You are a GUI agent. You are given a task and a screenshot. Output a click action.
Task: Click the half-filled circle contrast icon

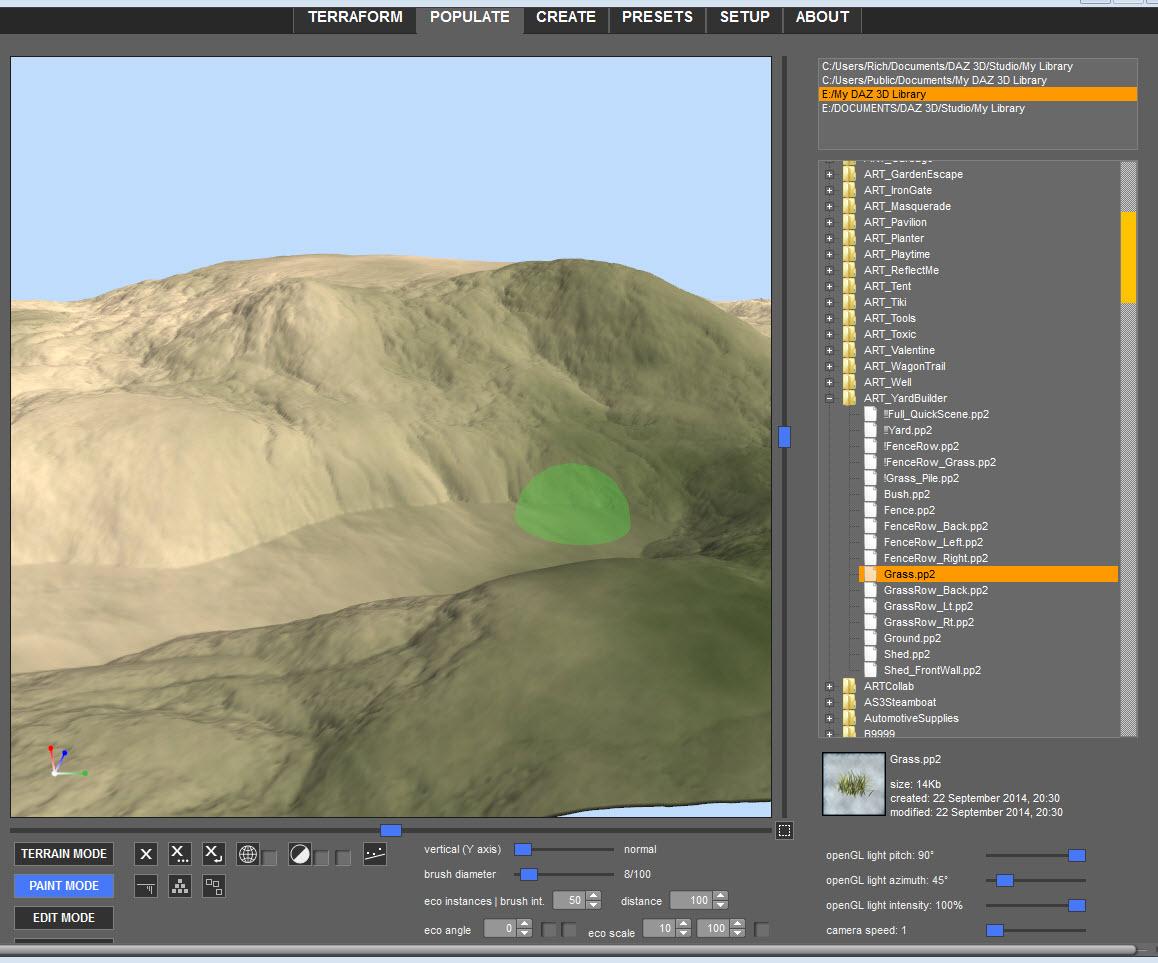300,854
